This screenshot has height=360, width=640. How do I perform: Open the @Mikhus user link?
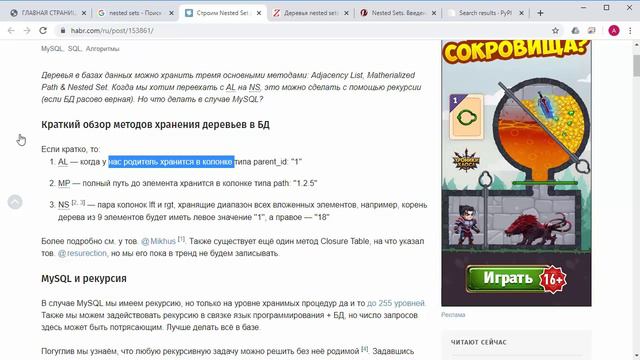click(x=158, y=241)
